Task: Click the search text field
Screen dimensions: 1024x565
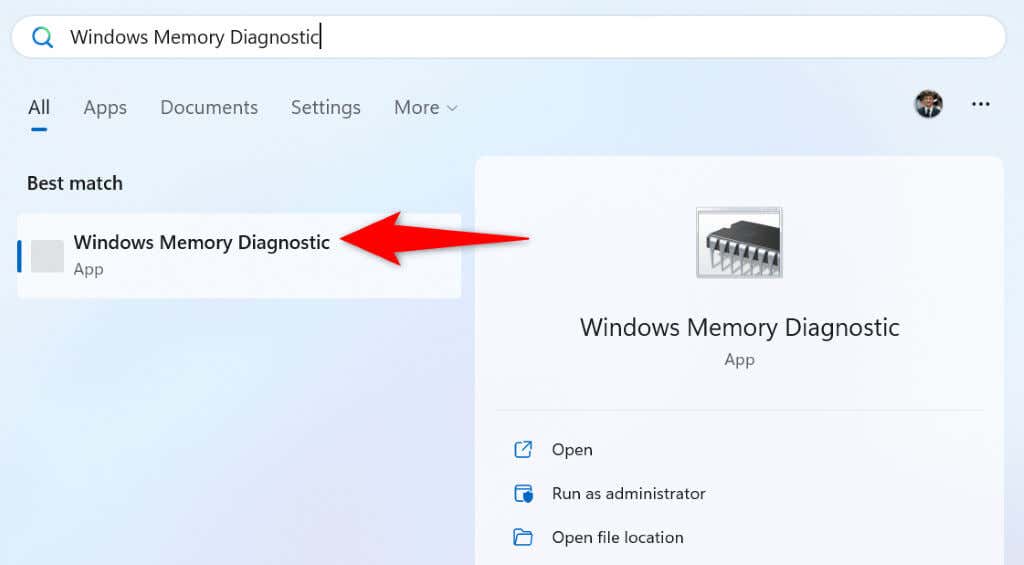Action: pyautogui.click(x=509, y=37)
